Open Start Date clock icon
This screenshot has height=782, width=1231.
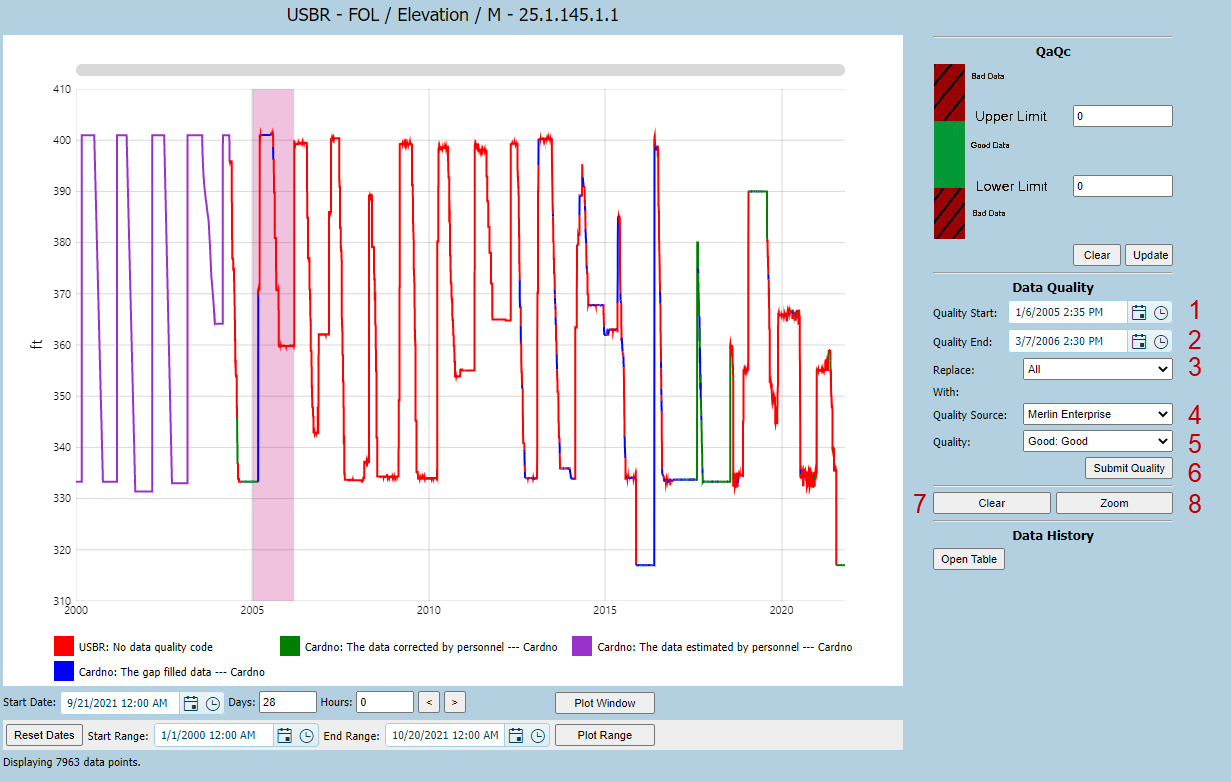point(213,703)
